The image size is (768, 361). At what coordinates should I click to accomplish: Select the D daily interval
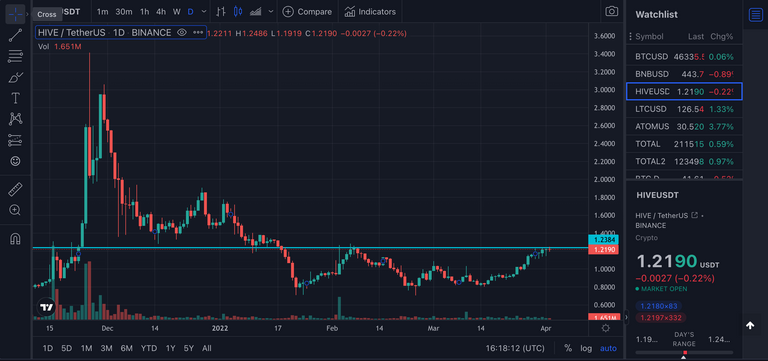tap(191, 11)
